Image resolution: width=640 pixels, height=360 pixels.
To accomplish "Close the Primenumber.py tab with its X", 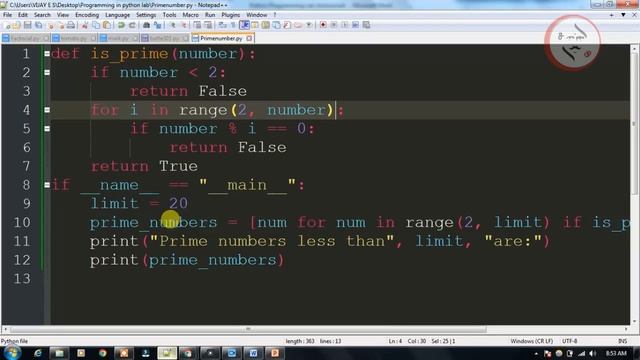I will (249, 38).
